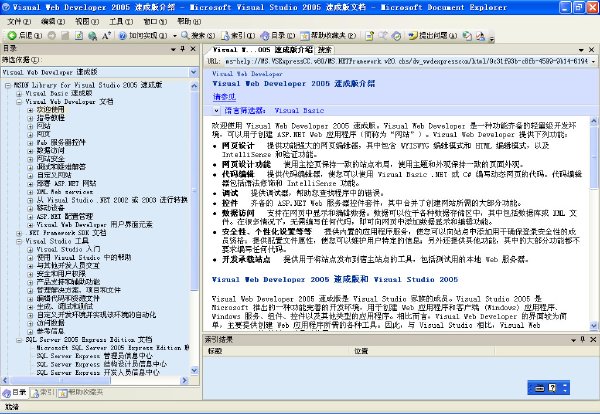Open the 工具 (Tools) menu
The height and width of the screenshot is (414, 600).
click(121, 21)
